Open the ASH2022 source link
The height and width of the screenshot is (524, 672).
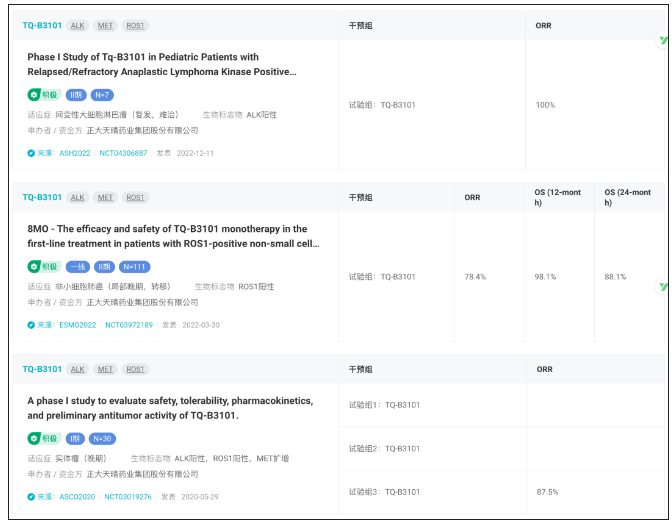(75, 153)
